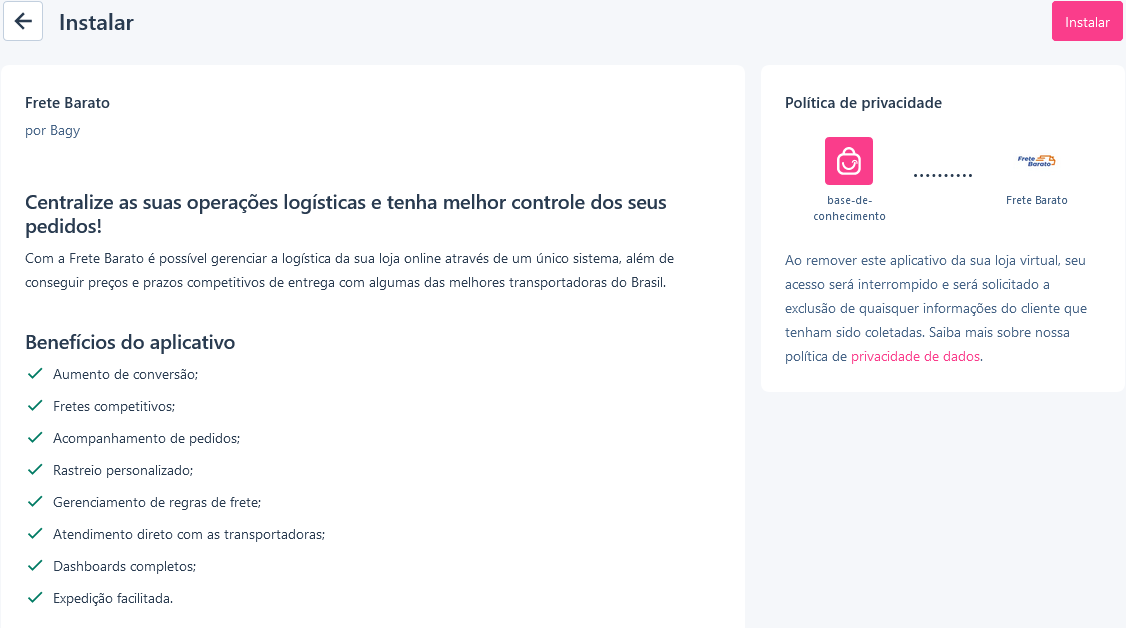The image size is (1126, 628).
Task: Click the Política de privacidade heading
Action: [x=863, y=103]
